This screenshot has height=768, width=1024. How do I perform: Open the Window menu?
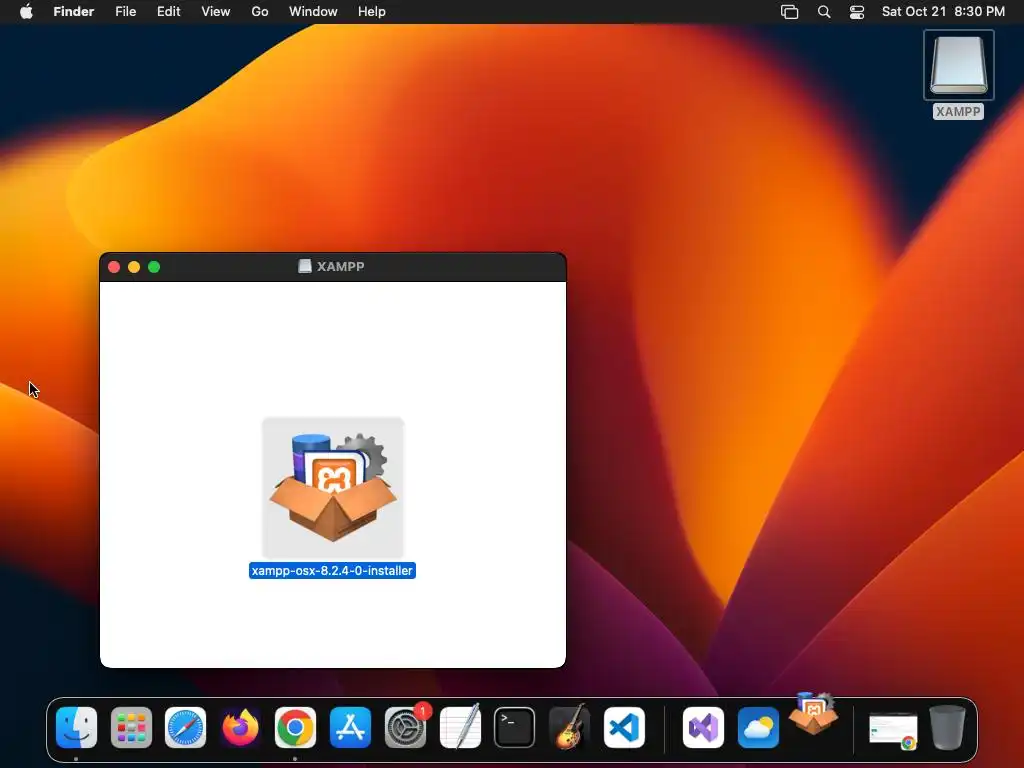click(313, 12)
